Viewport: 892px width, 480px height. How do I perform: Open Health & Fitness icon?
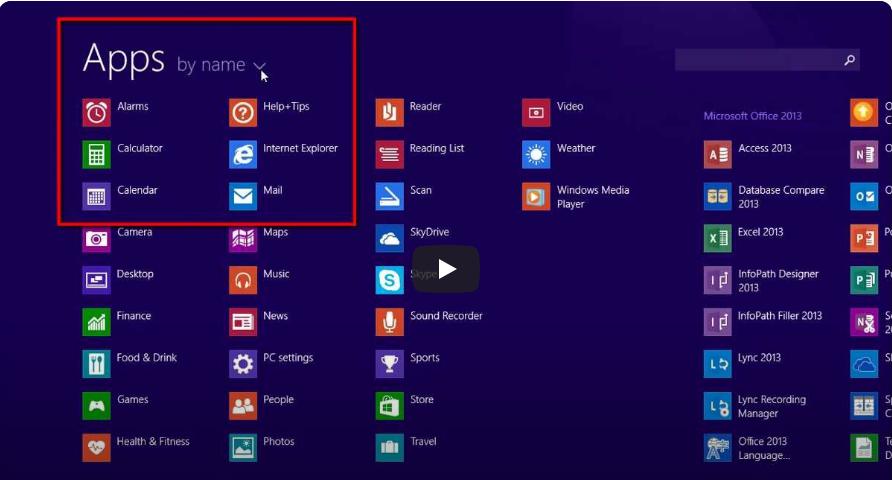96,448
